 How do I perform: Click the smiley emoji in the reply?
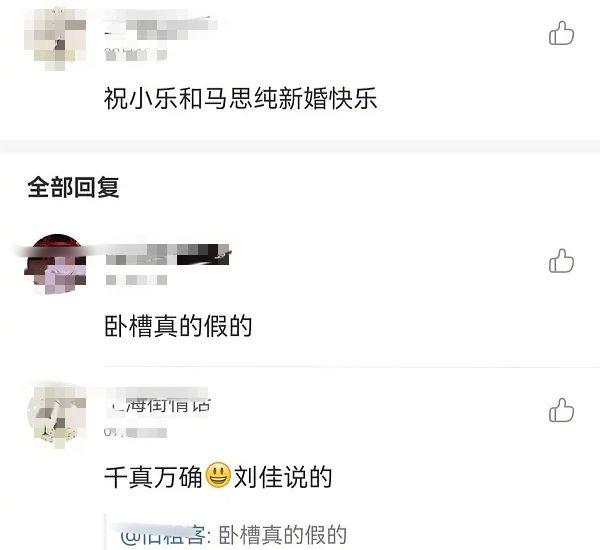(218, 475)
